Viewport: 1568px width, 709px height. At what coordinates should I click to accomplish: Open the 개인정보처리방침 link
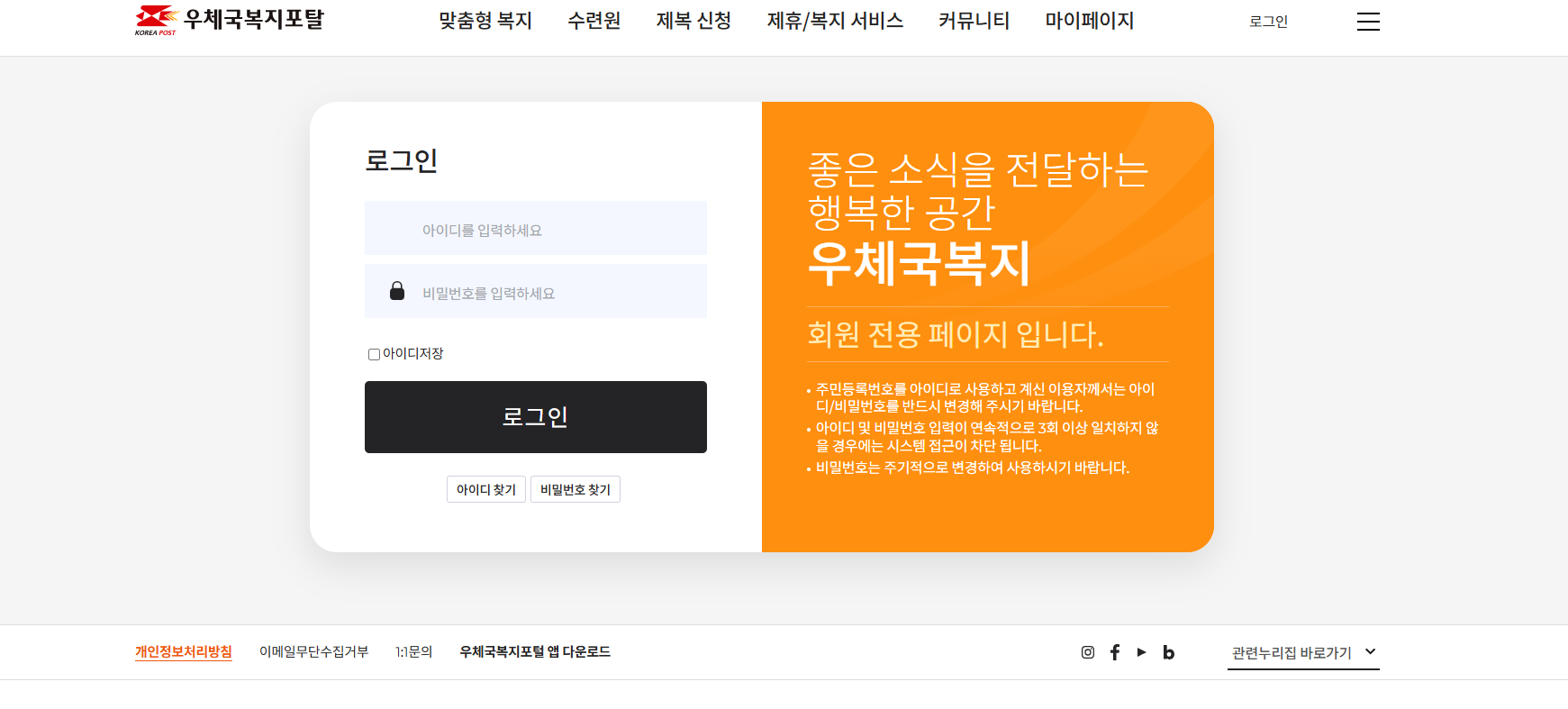184,651
